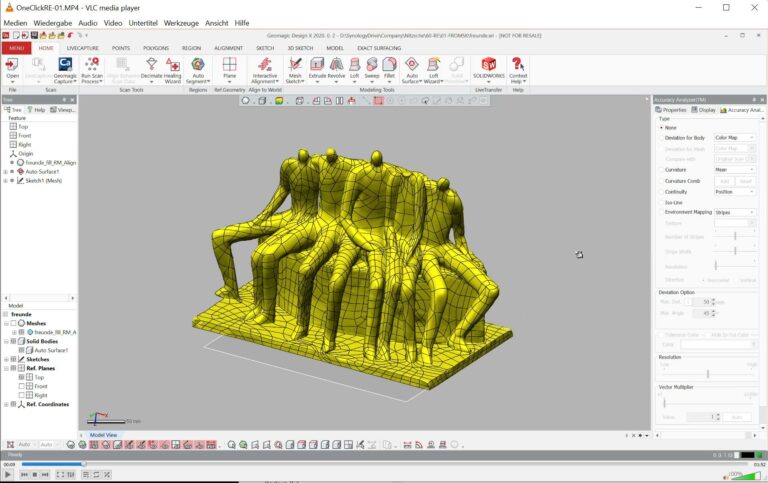
Task: Open the Mesh Sketch tool
Action: [x=295, y=69]
